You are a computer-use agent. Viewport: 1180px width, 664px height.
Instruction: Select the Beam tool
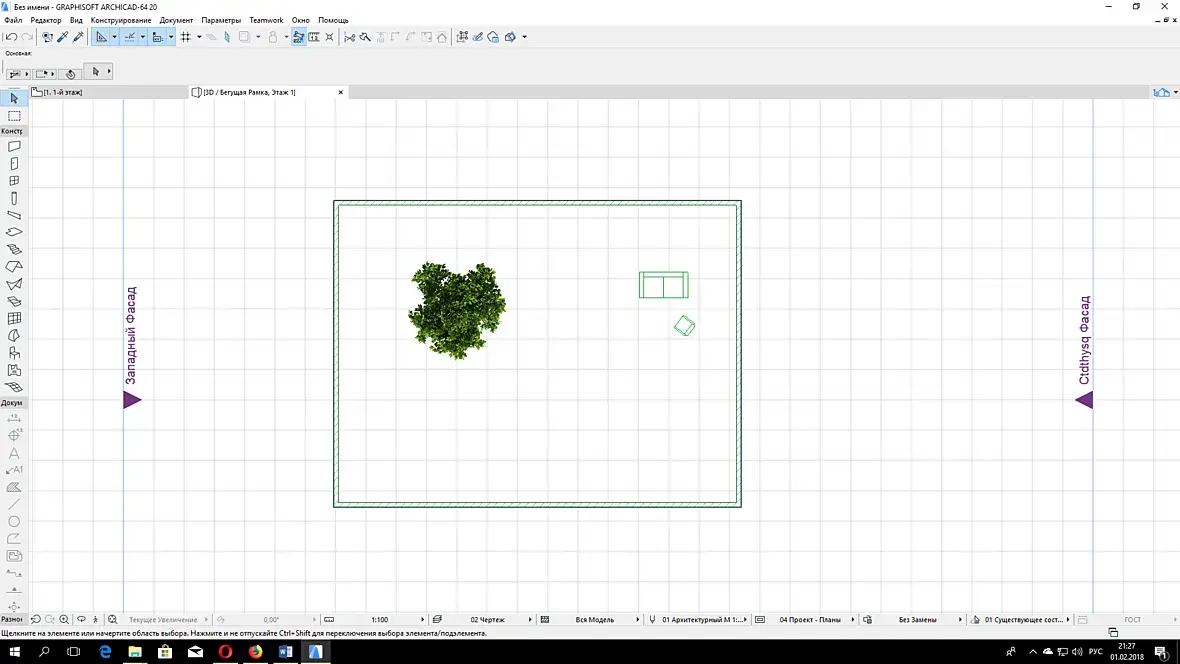point(14,215)
